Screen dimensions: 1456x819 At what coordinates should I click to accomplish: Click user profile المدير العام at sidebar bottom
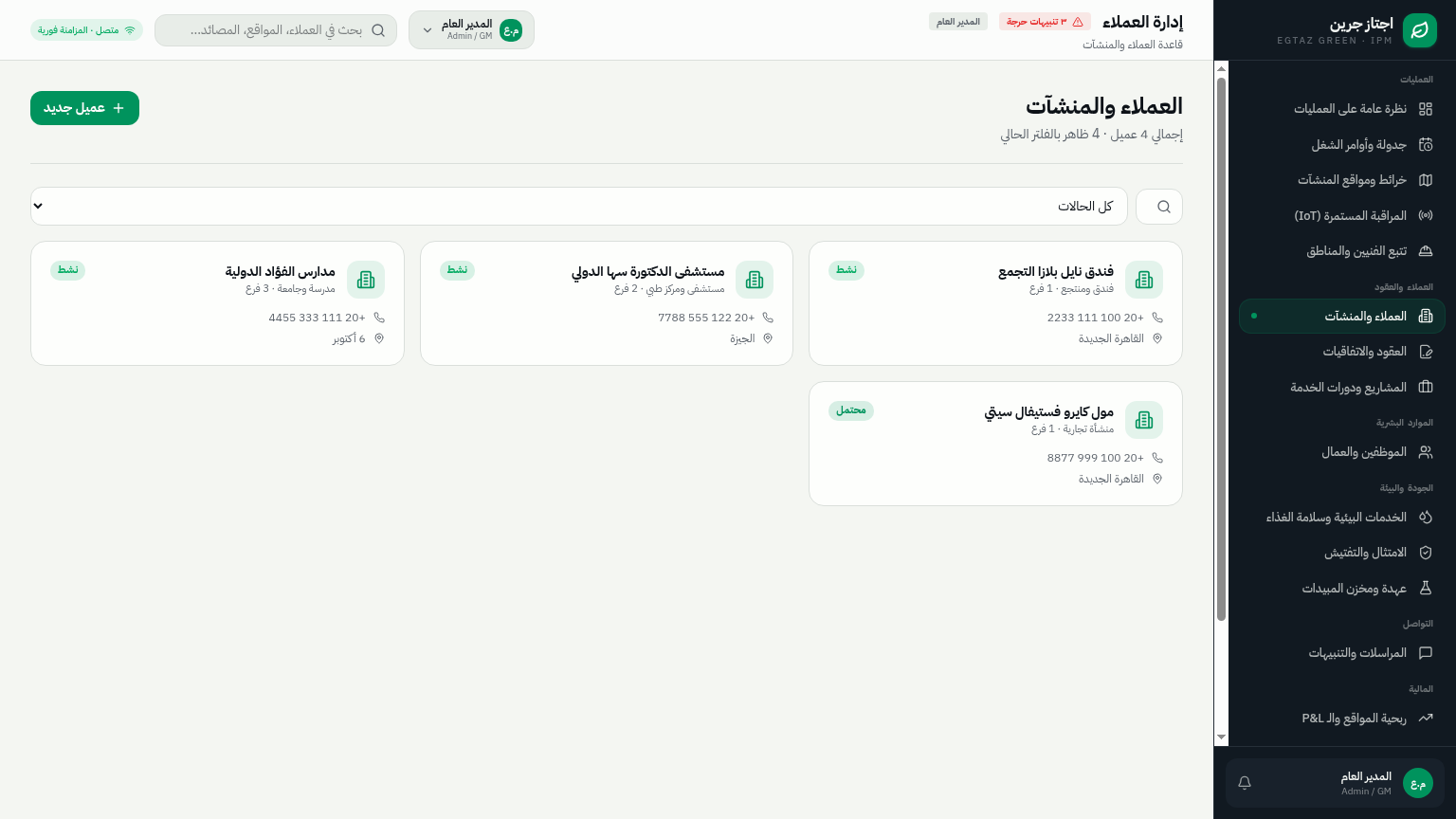(x=1335, y=783)
